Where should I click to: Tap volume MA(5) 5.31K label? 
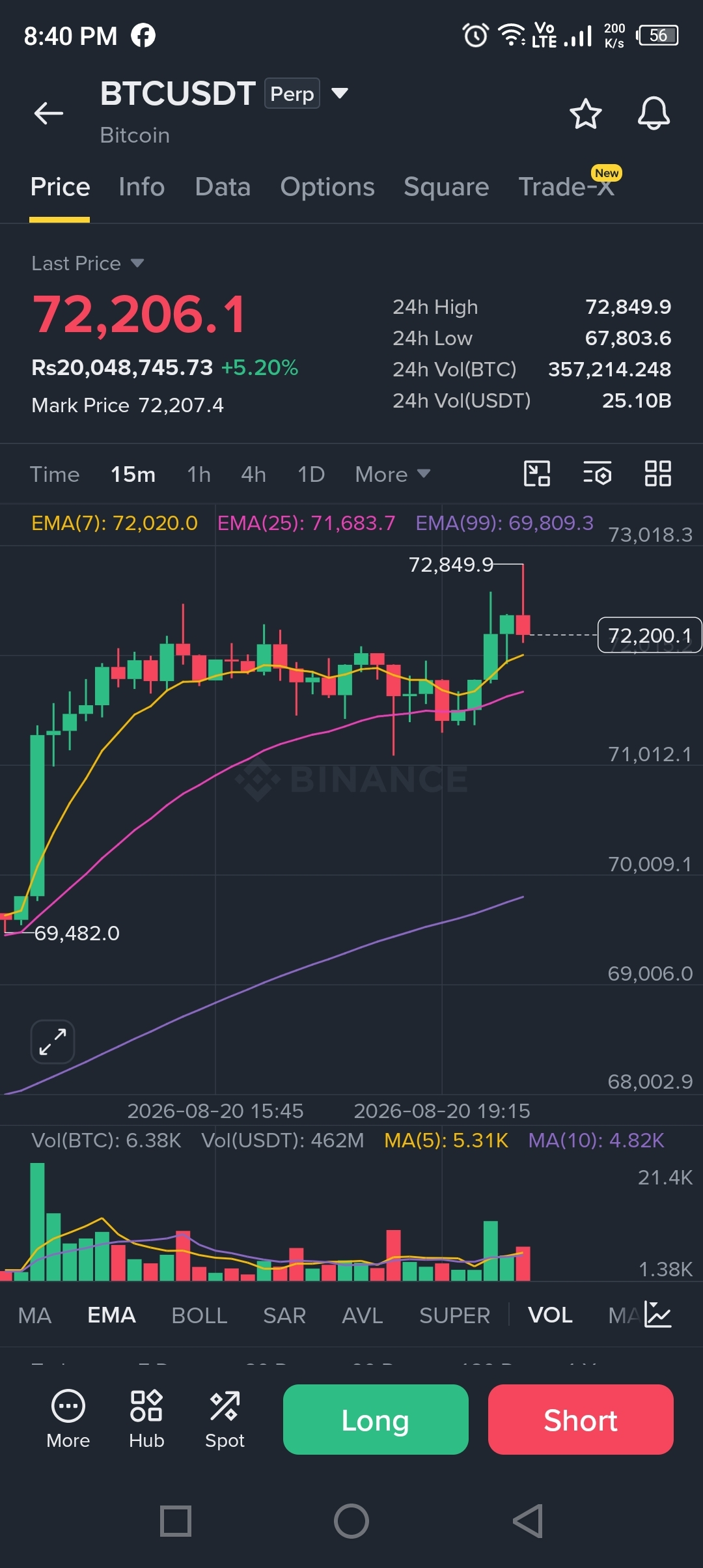tap(446, 1140)
